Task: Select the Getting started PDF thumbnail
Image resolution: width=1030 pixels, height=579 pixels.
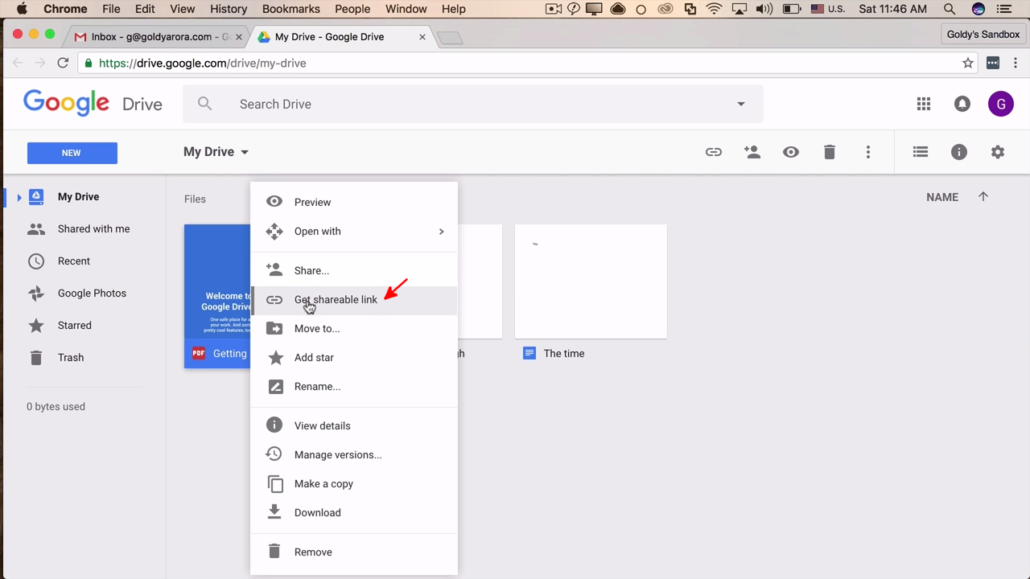Action: 217,296
